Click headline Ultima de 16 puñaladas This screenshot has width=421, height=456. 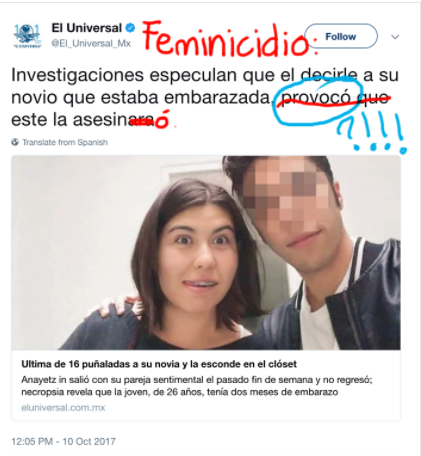[x=159, y=364]
